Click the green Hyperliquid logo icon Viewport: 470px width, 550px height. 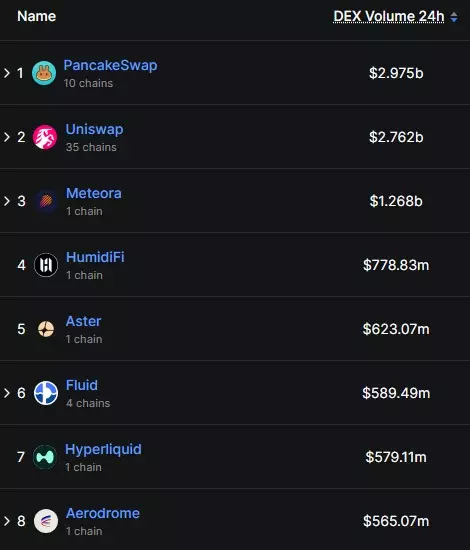[x=45, y=457]
